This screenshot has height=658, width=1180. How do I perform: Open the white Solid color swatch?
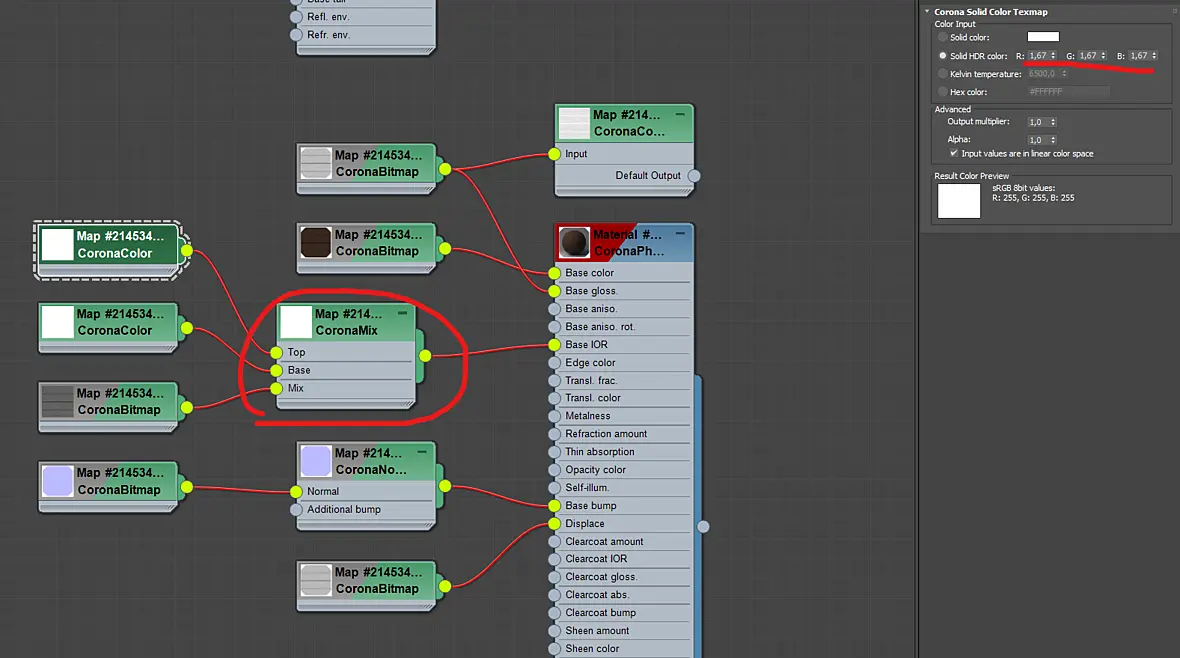tap(1043, 37)
